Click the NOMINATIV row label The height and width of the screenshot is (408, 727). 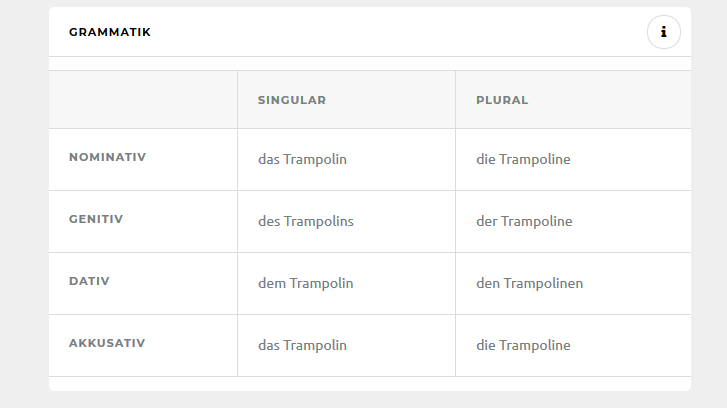[108, 157]
